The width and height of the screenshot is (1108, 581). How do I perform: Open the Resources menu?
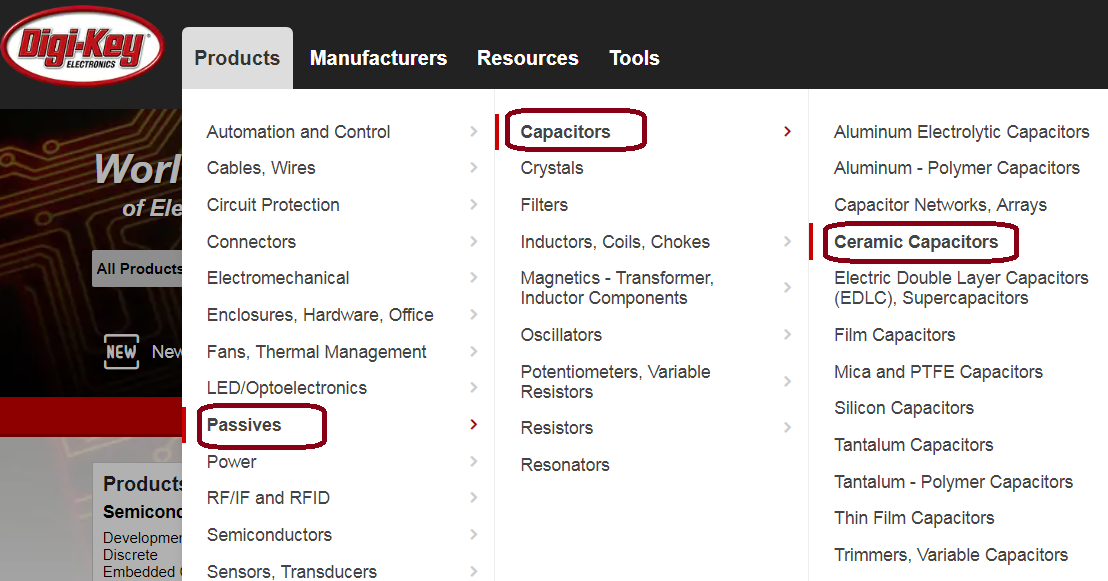[528, 58]
